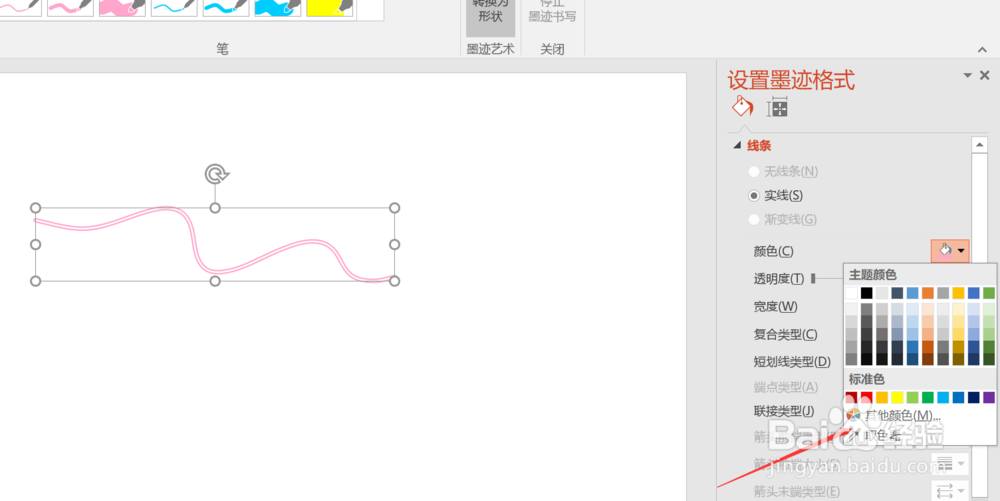This screenshot has width=1000, height=501.
Task: Collapse the 线条 section triangle
Action: coord(737,145)
